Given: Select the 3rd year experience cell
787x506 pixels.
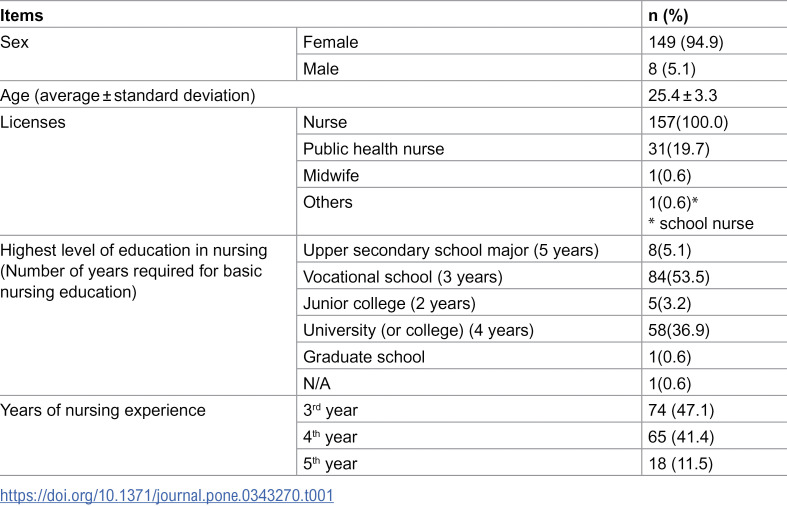Looking at the screenshot, I should click(x=469, y=410).
